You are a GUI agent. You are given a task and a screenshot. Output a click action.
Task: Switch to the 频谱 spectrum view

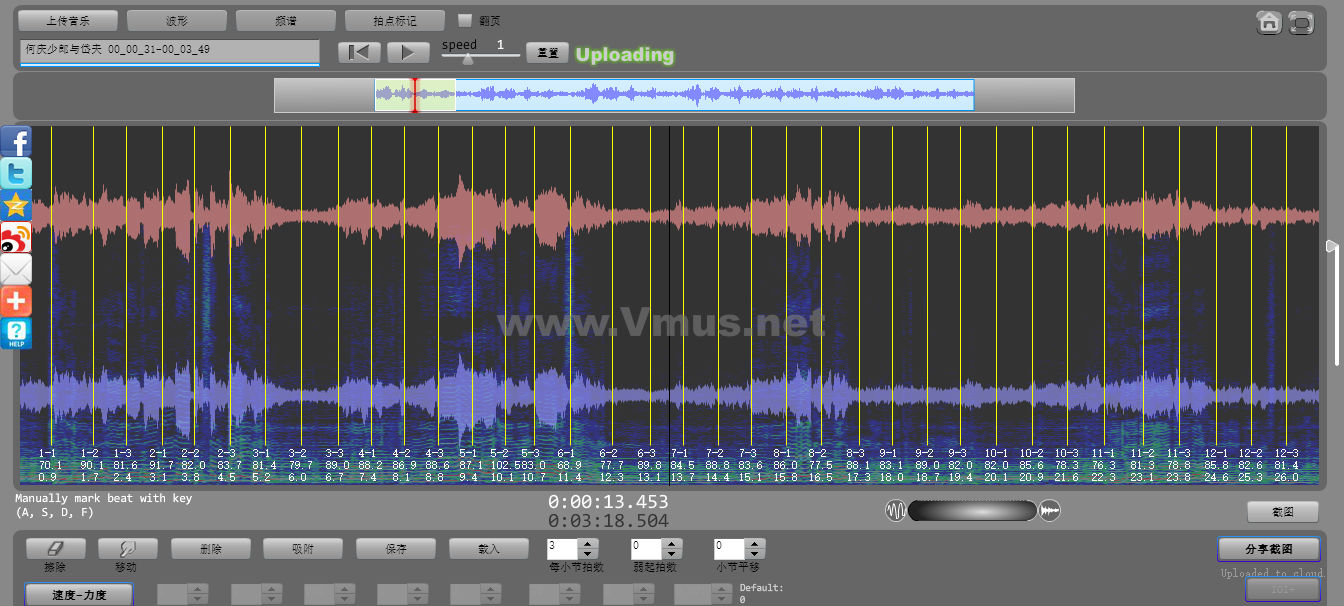tap(285, 20)
